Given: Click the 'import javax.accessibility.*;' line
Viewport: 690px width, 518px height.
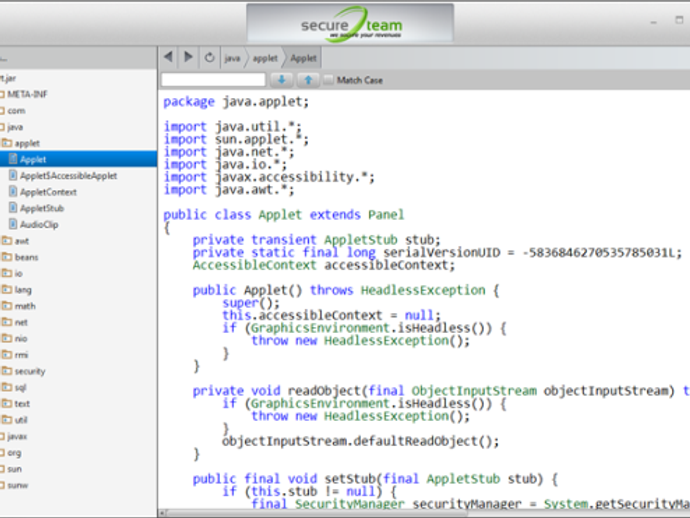Looking at the screenshot, I should 269,177.
